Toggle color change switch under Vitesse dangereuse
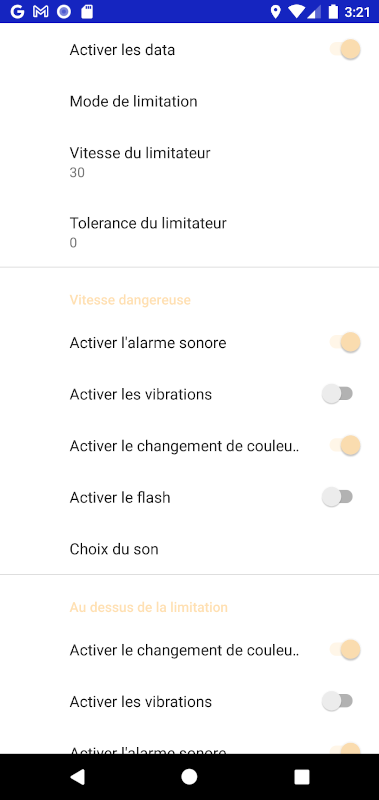379x800 pixels. click(345, 445)
